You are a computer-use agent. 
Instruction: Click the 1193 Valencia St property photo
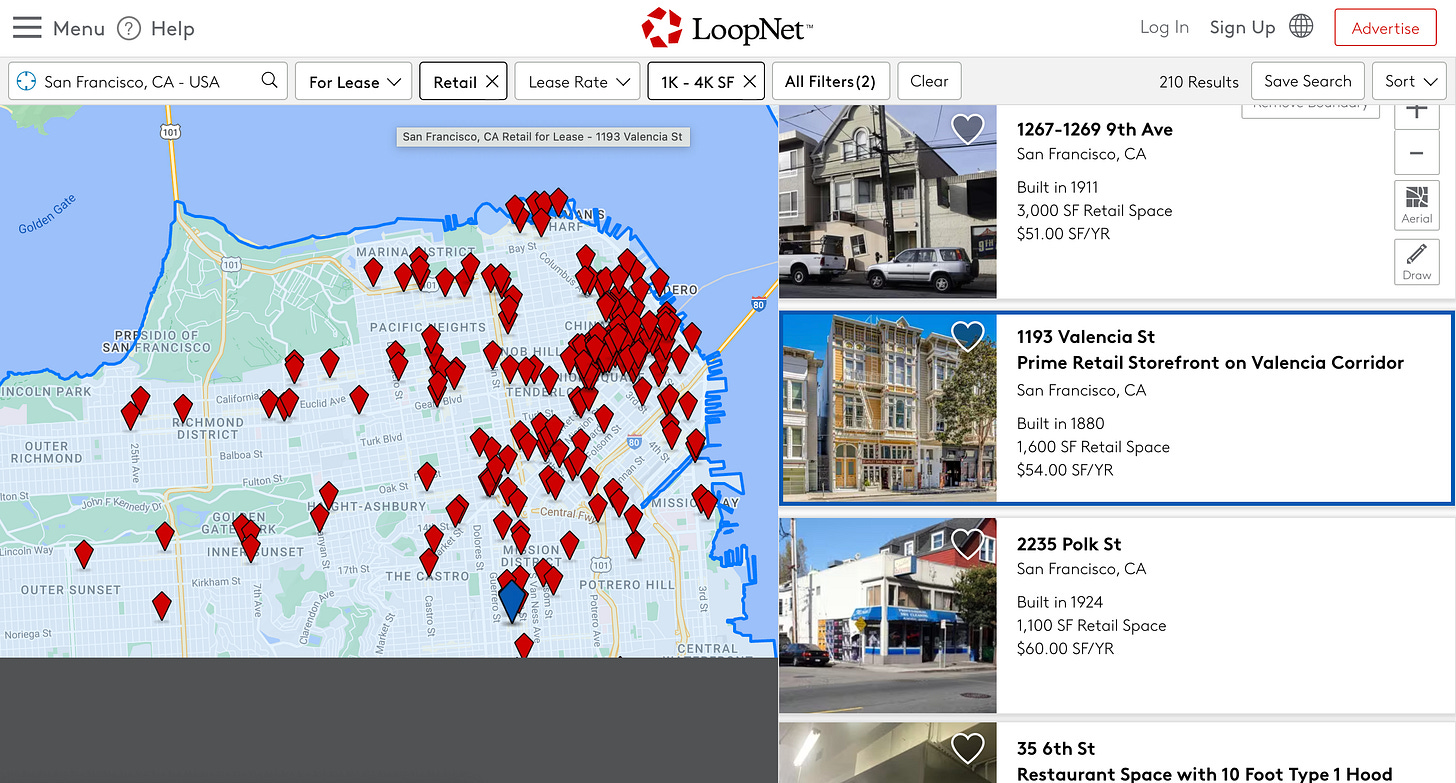pos(890,408)
